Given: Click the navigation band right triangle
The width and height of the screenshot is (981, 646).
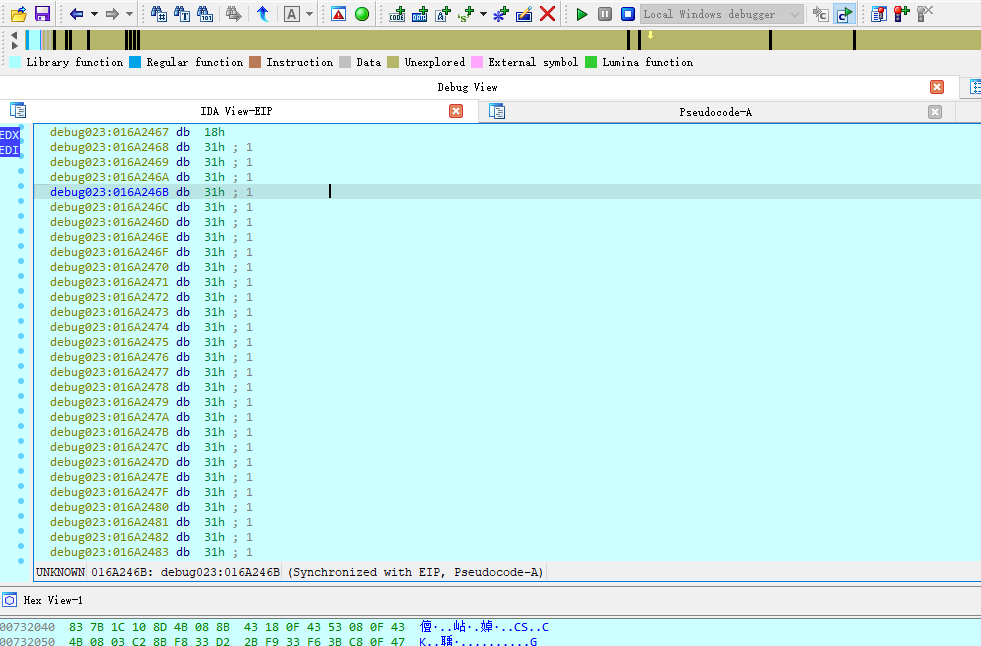Looking at the screenshot, I should click(x=14, y=45).
